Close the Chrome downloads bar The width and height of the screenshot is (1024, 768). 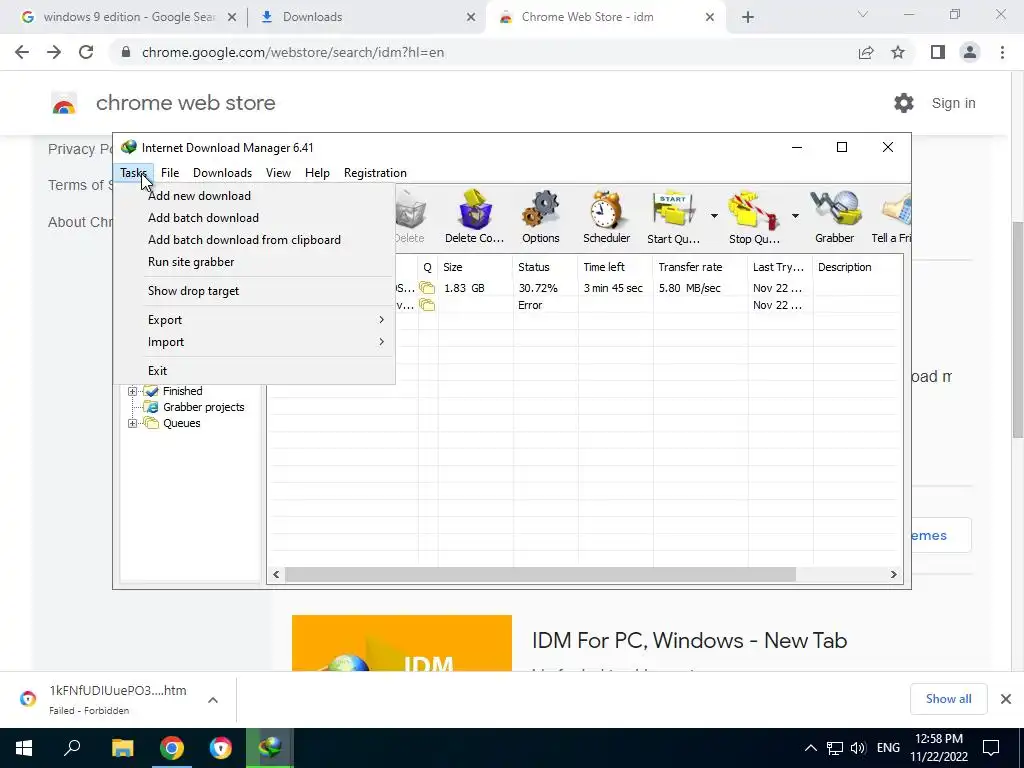click(1006, 699)
